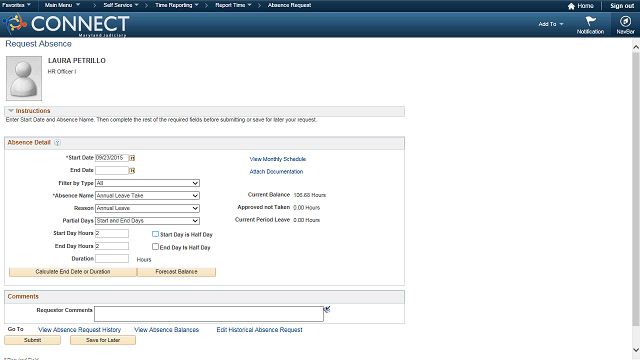640x360 pixels.
Task: Click the scrollbar up arrow
Action: (636, 47)
